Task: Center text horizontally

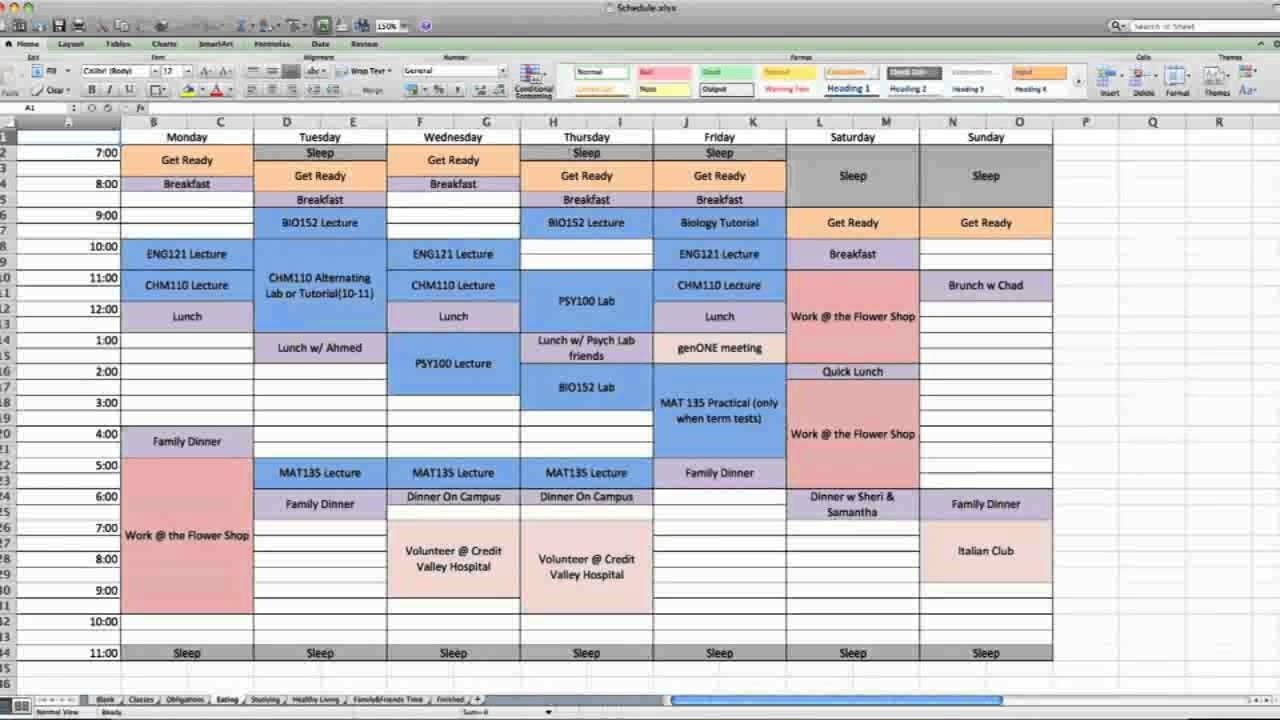Action: click(x=271, y=90)
